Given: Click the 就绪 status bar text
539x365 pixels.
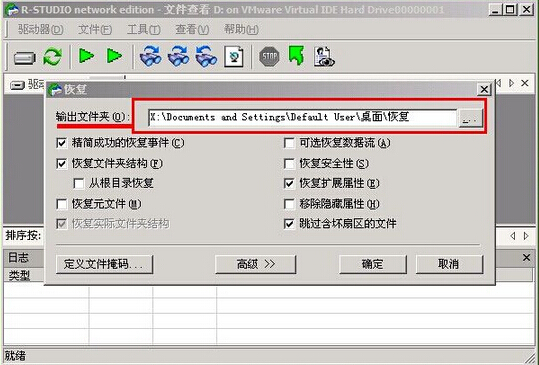Looking at the screenshot, I should [x=15, y=356].
